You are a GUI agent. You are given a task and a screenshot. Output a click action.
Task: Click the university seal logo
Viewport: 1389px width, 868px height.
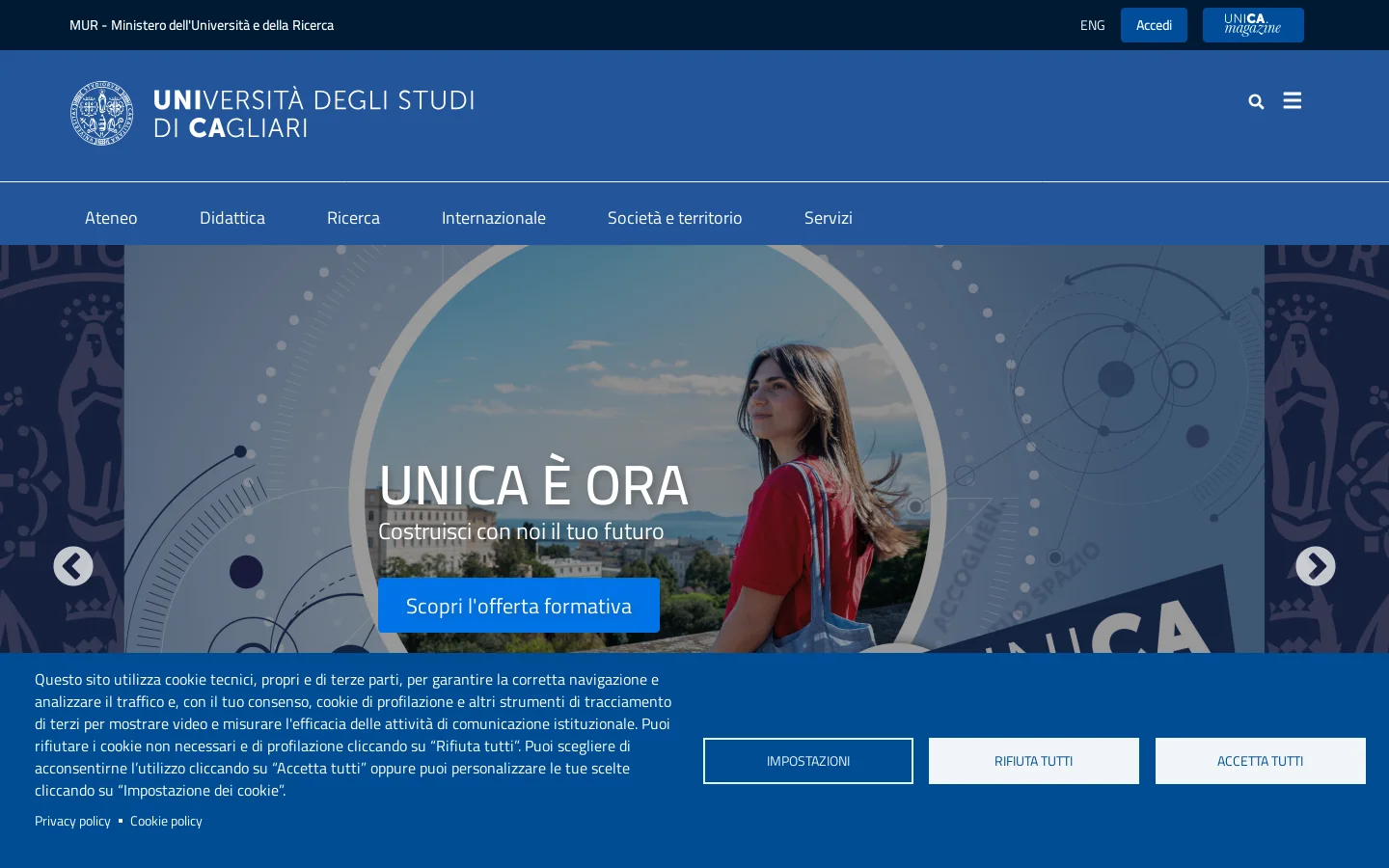(x=102, y=113)
